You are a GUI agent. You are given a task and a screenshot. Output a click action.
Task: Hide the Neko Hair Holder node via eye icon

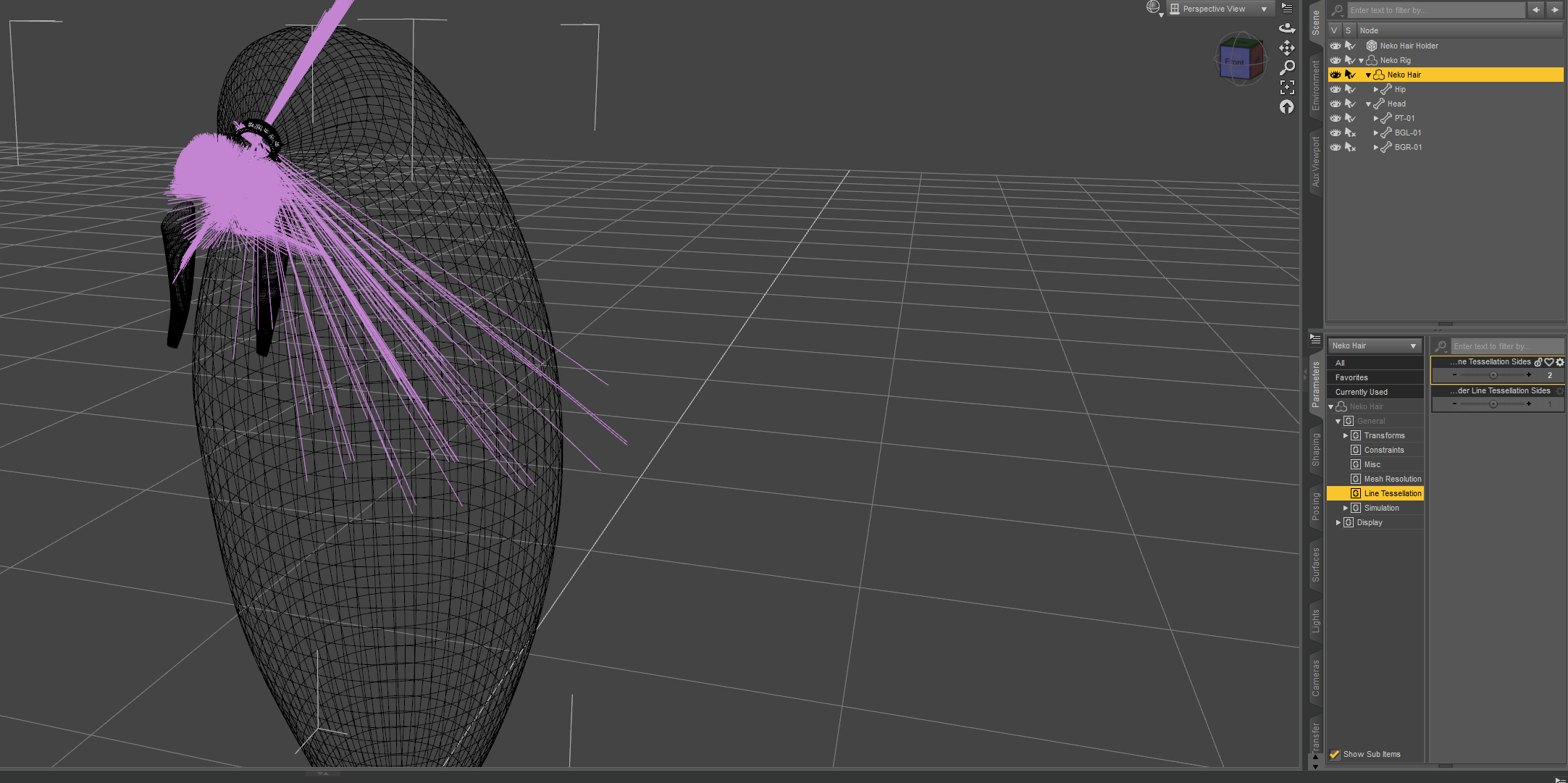1335,46
